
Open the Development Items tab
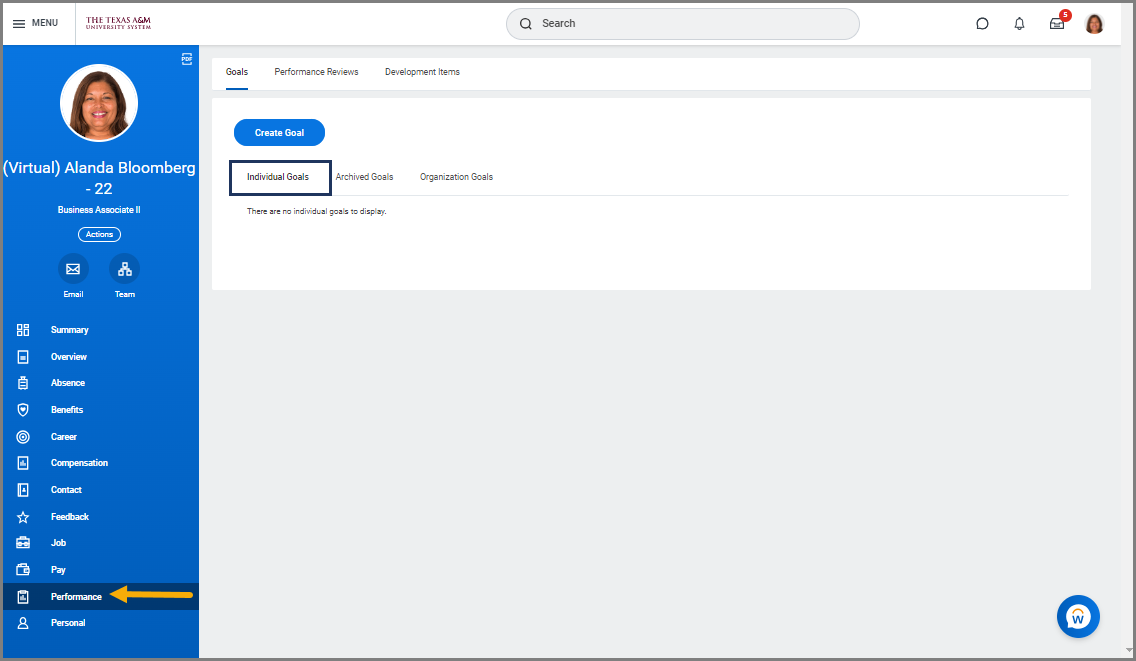click(422, 72)
